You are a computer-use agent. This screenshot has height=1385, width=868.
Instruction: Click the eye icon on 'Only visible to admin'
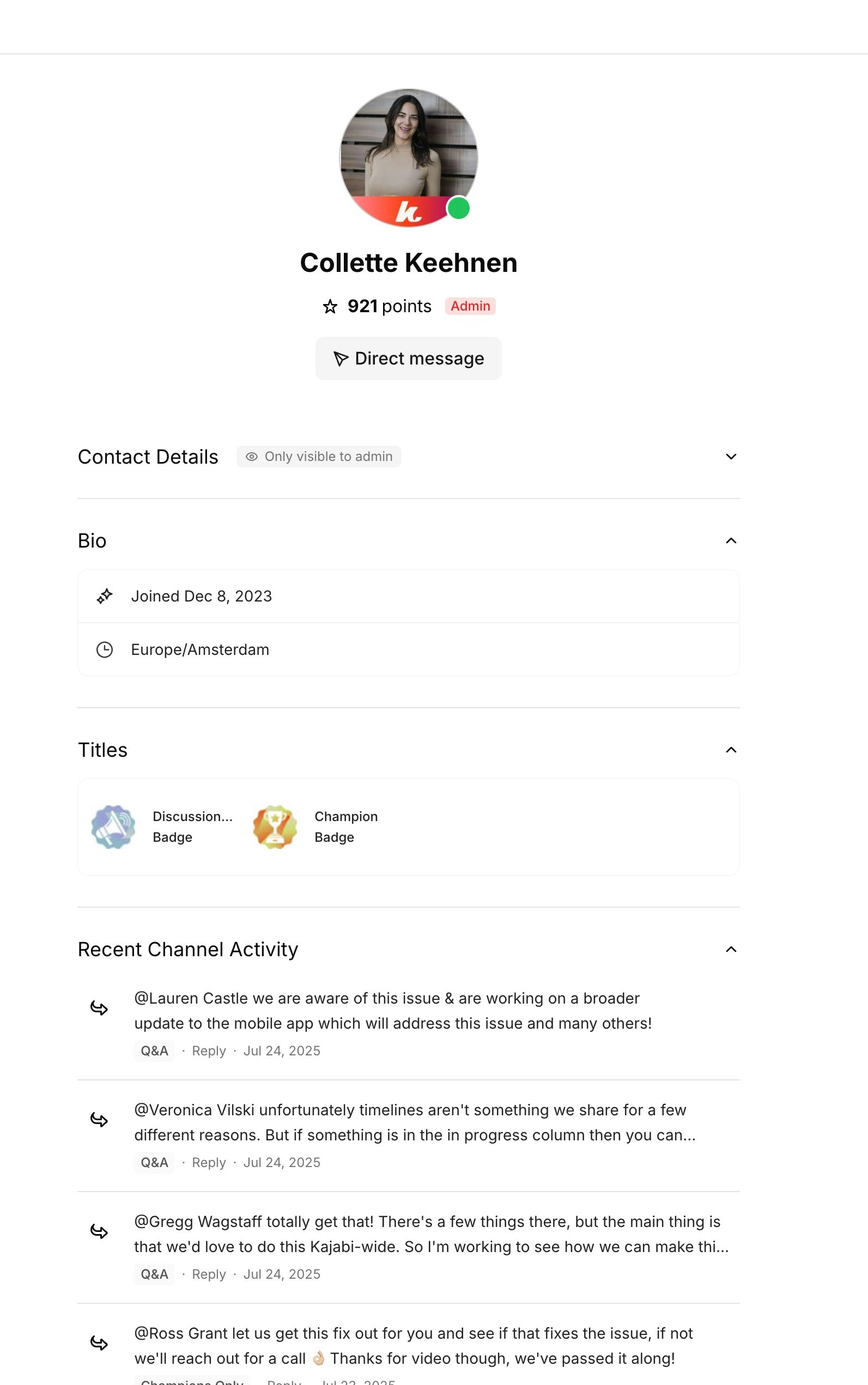tap(251, 457)
